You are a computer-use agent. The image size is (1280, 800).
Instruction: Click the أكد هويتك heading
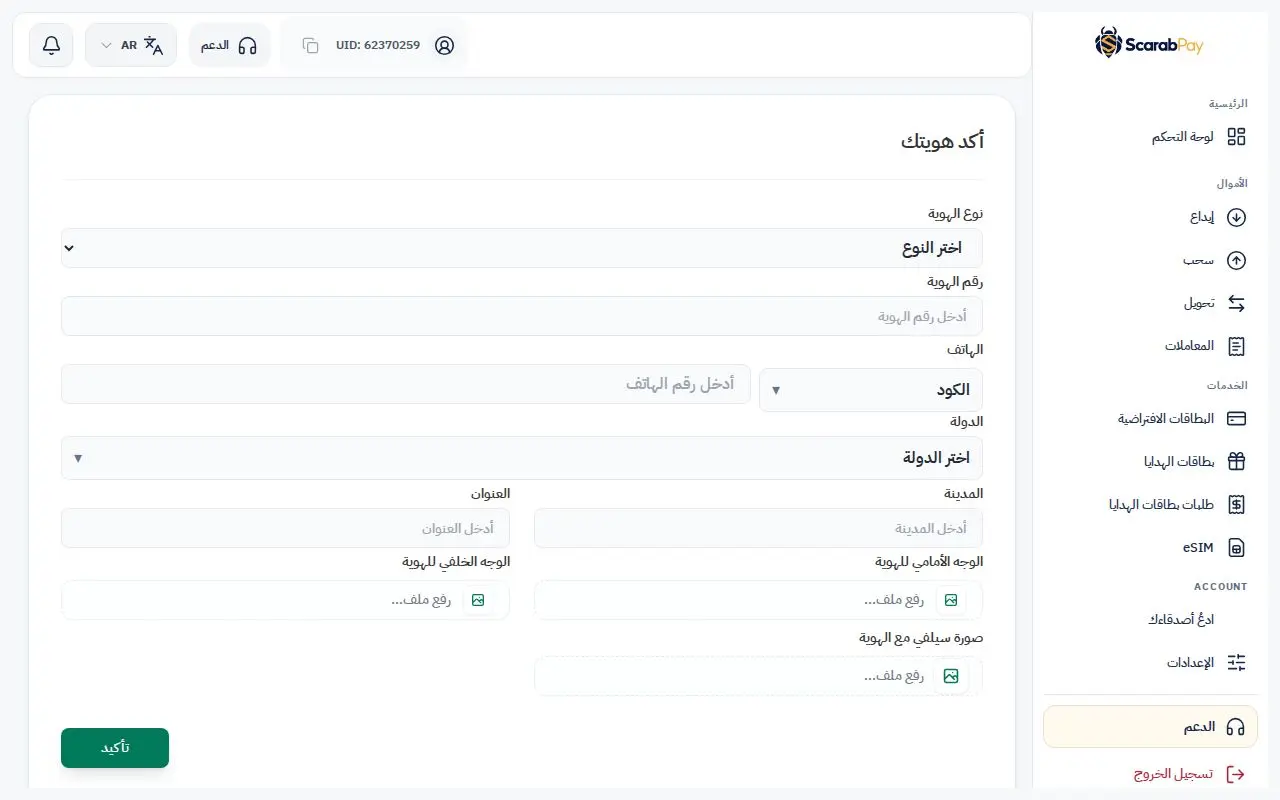pyautogui.click(x=942, y=141)
